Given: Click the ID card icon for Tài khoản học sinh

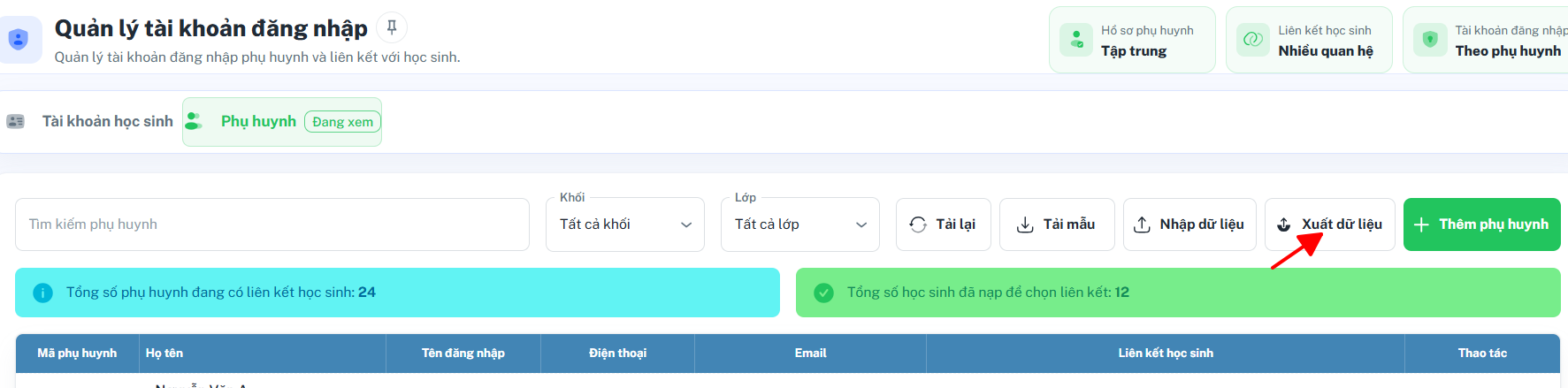Looking at the screenshot, I should pyautogui.click(x=16, y=121).
